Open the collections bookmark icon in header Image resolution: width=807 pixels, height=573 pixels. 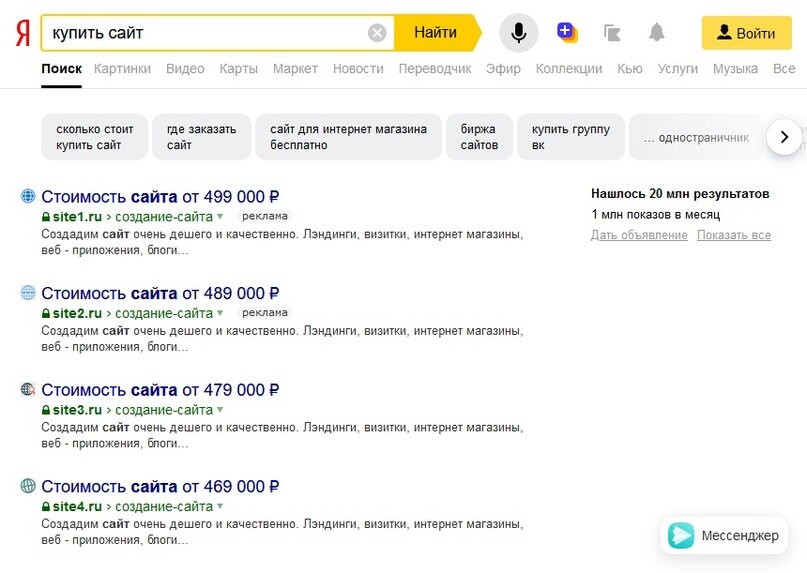[x=612, y=33]
